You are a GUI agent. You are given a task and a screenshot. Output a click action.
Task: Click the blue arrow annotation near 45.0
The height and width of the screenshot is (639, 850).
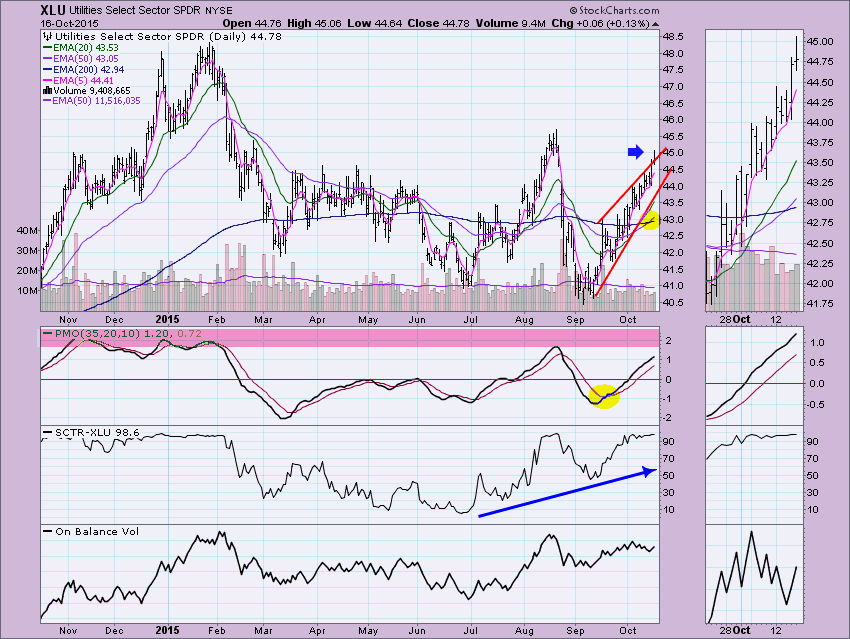point(636,152)
